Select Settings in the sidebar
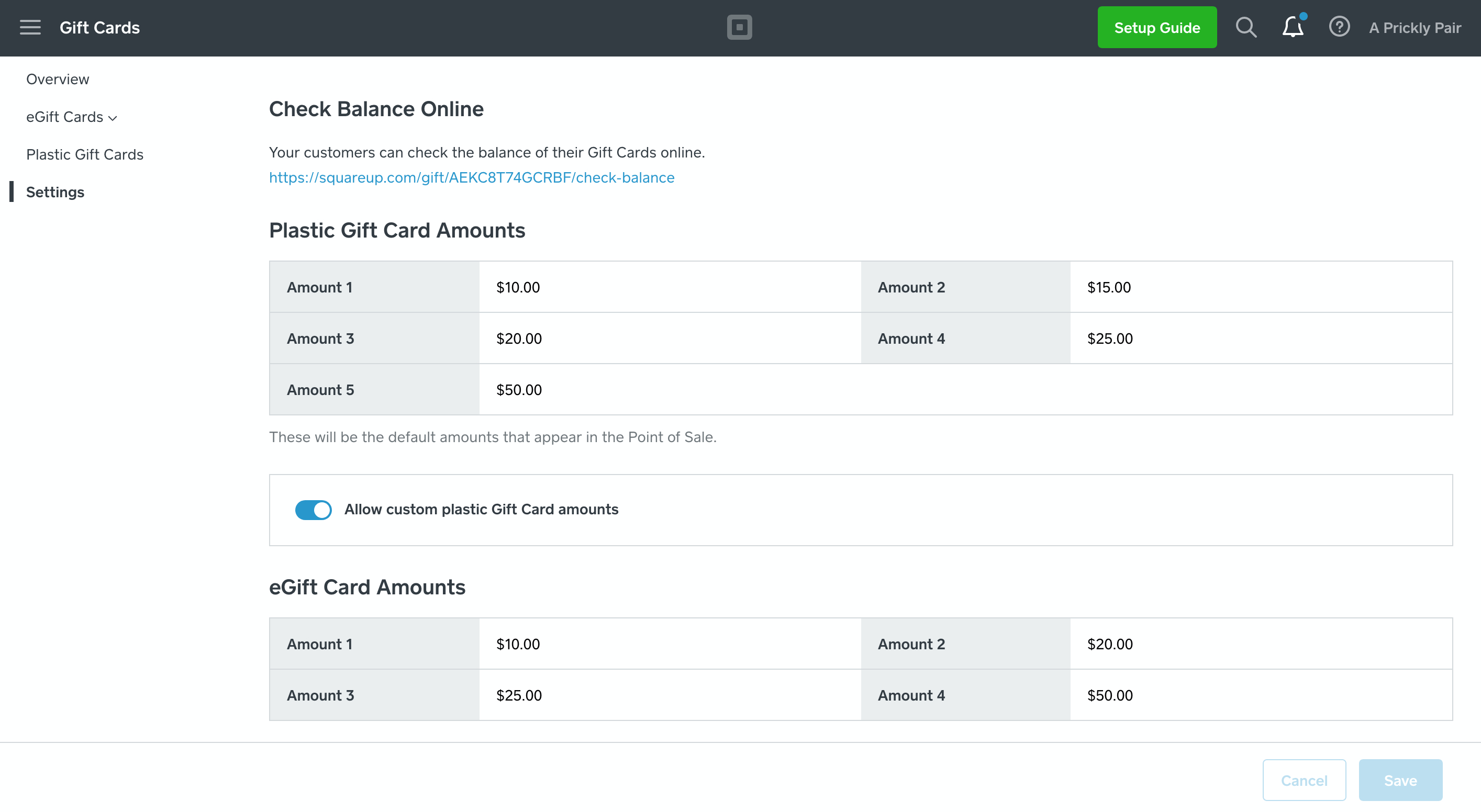Screen dimensions: 1481x812 (x=55, y=192)
